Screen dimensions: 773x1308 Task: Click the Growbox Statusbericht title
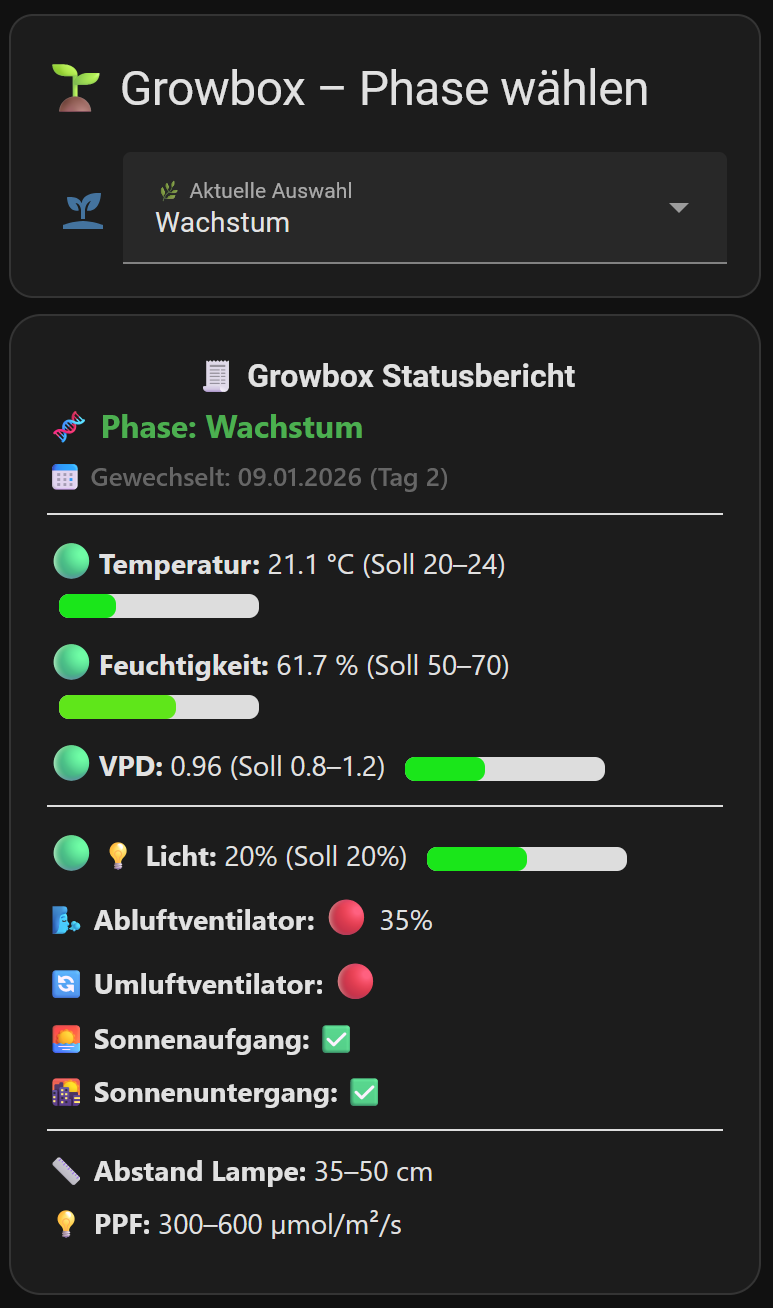tap(412, 375)
